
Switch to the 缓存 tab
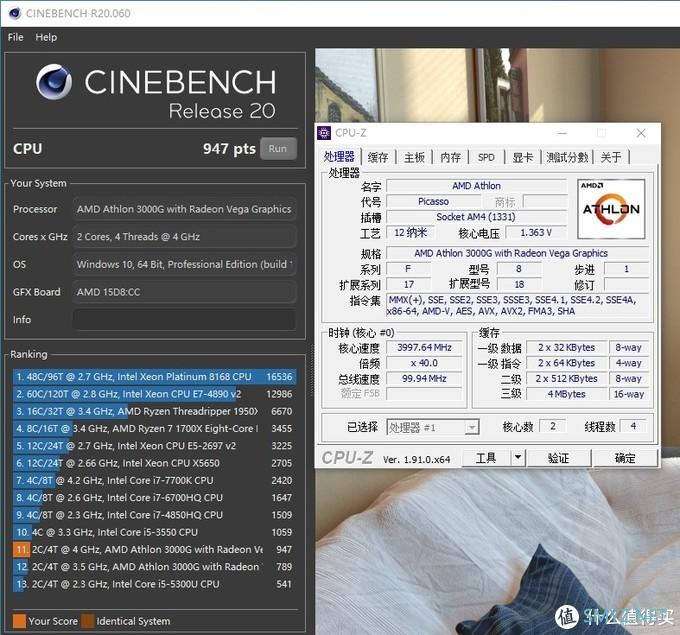coord(378,157)
